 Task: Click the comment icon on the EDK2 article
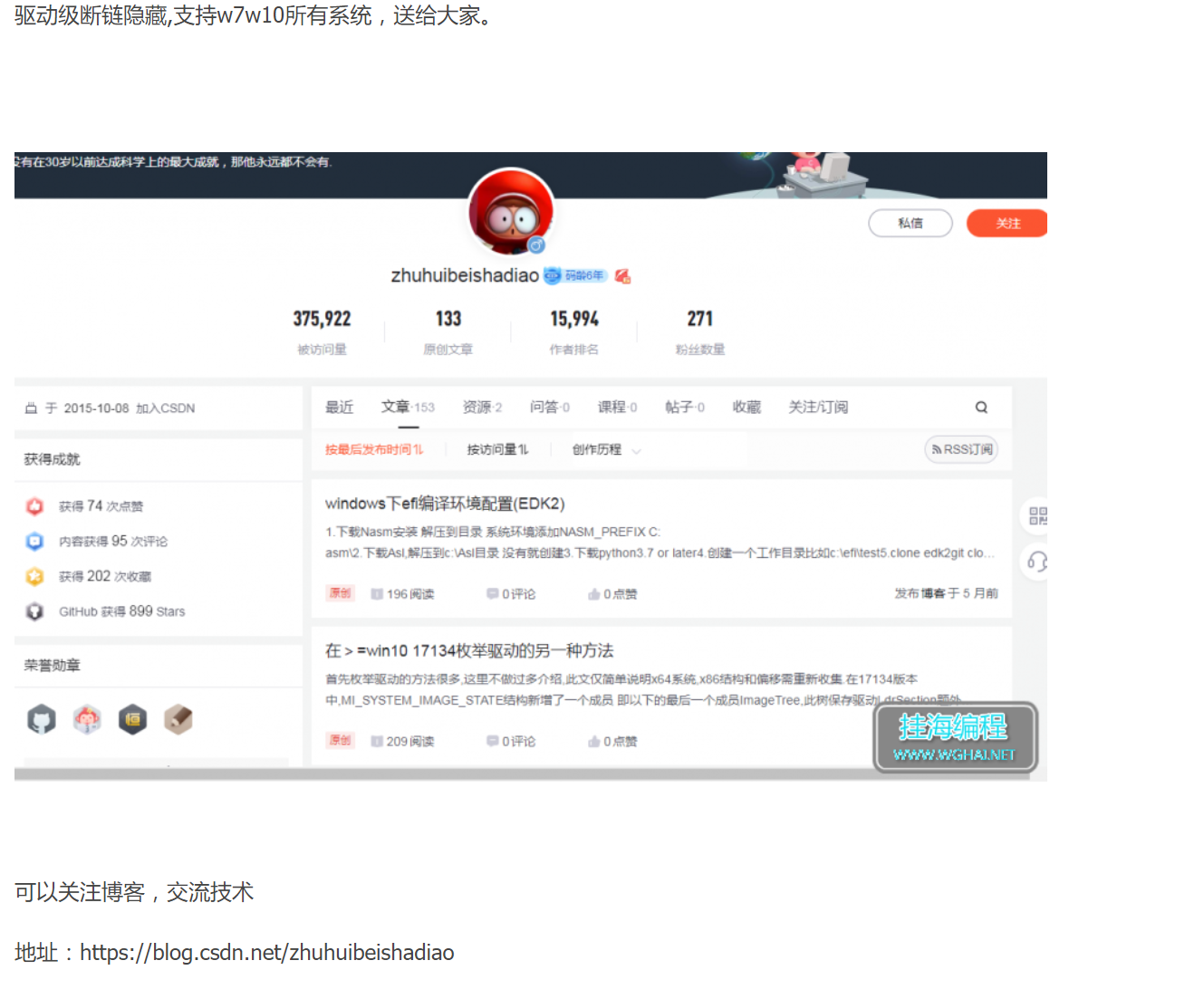pyautogui.click(x=492, y=594)
